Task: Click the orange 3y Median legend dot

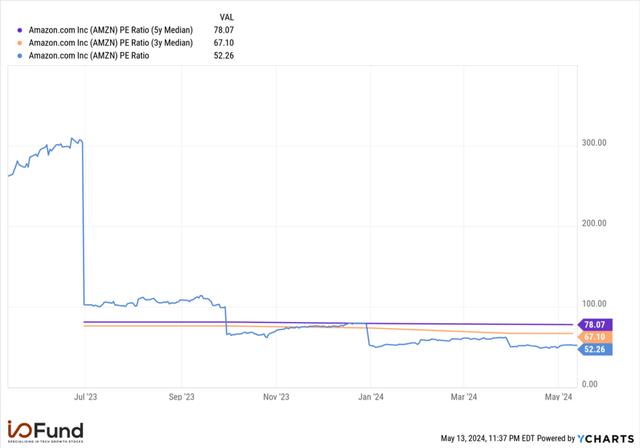Action: tap(20, 43)
